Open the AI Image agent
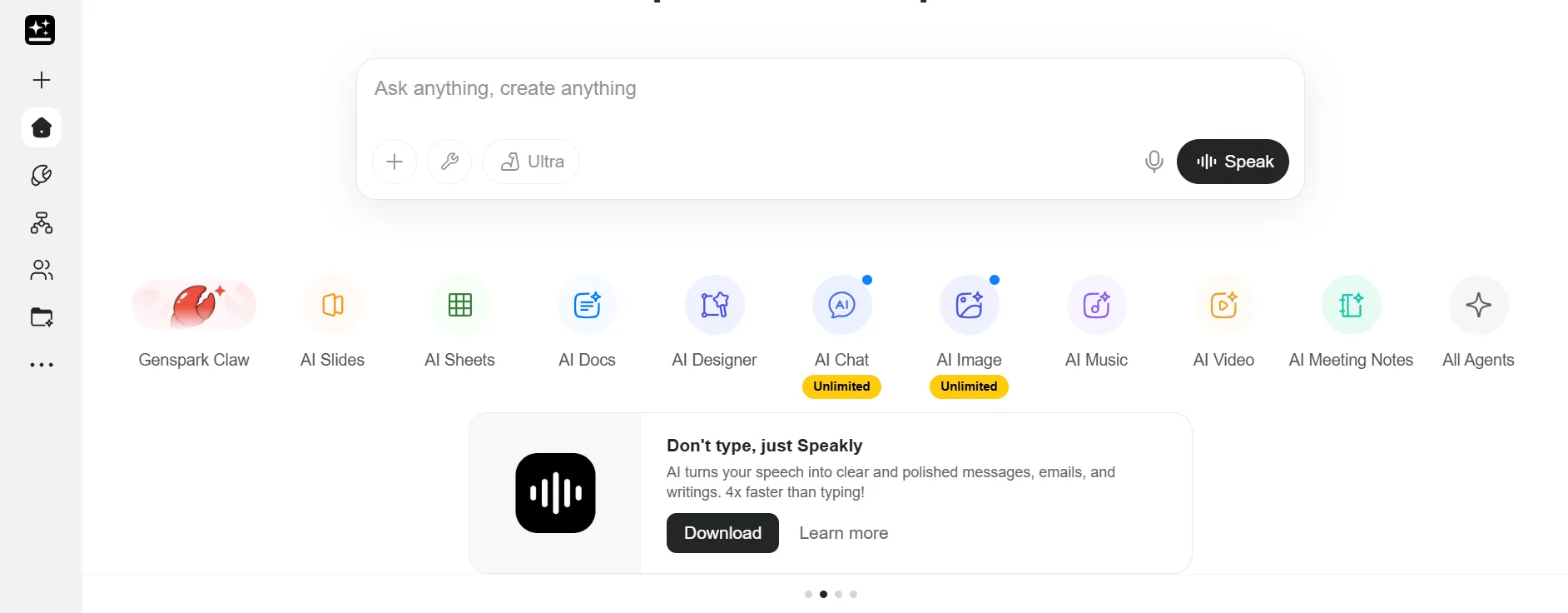1568x613 pixels. click(x=969, y=323)
